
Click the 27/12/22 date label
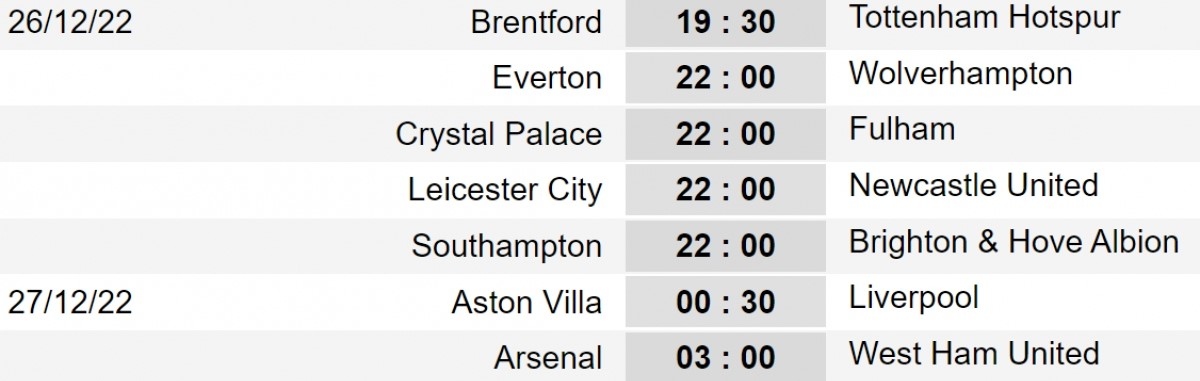tap(70, 302)
